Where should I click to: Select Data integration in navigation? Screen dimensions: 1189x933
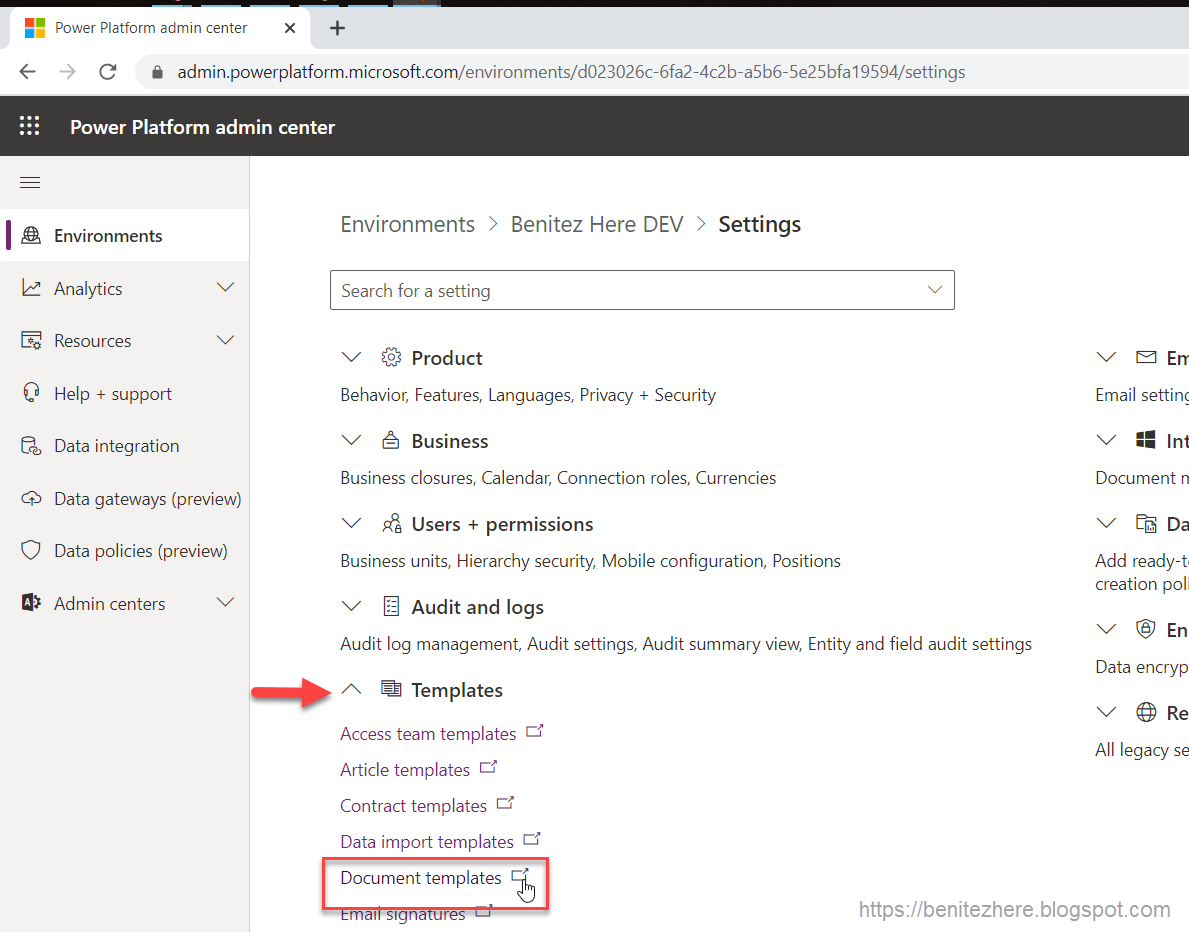[125, 446]
